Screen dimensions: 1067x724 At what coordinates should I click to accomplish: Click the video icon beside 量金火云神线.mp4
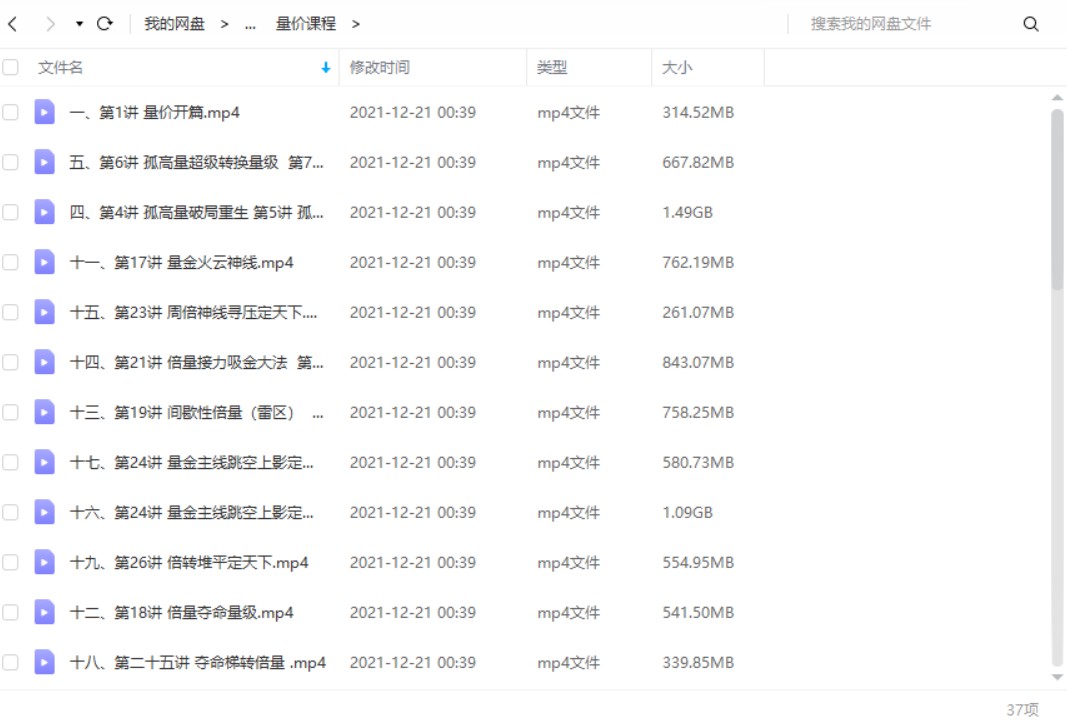click(x=43, y=262)
